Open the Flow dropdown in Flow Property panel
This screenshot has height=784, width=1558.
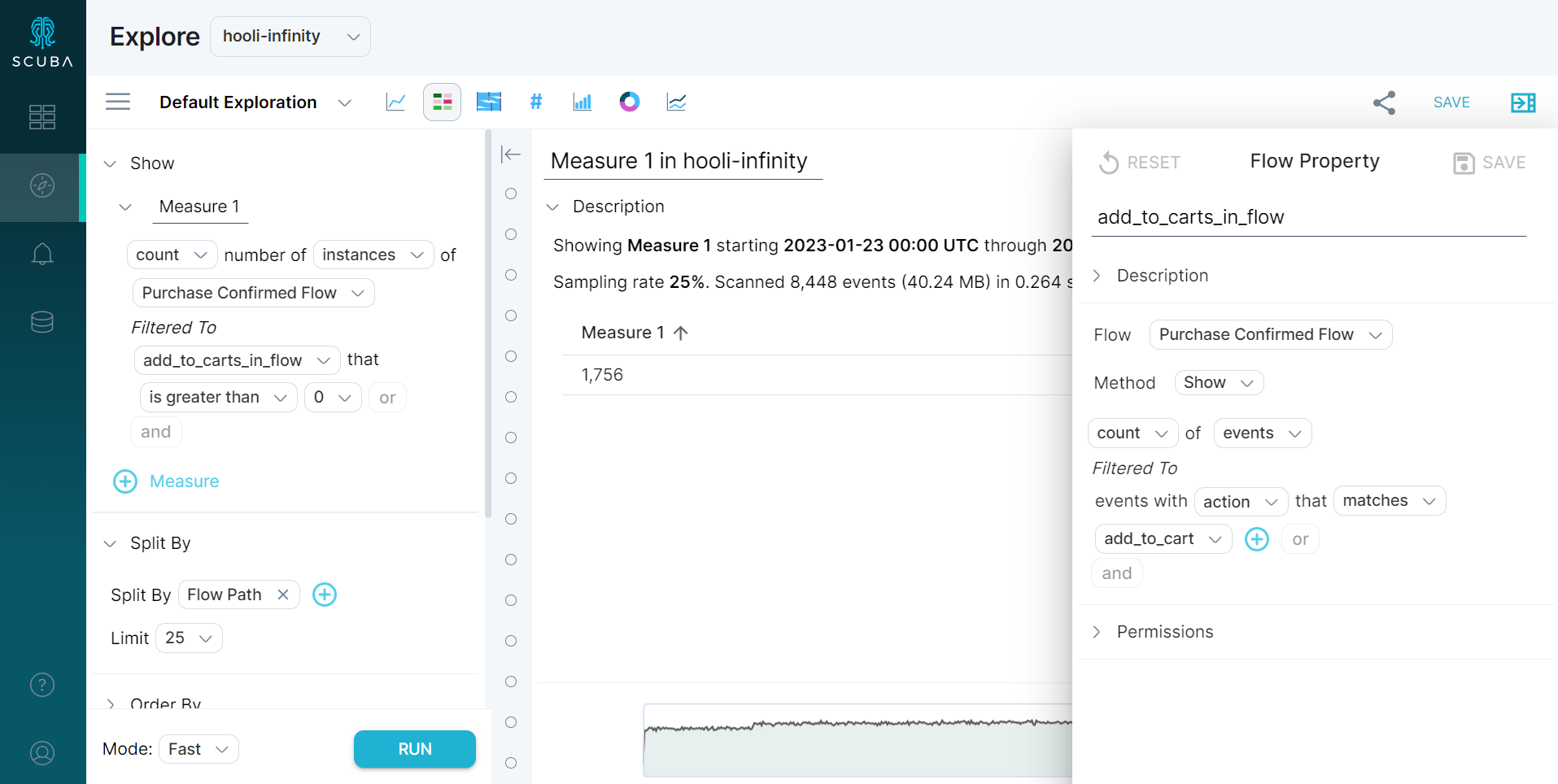1271,334
